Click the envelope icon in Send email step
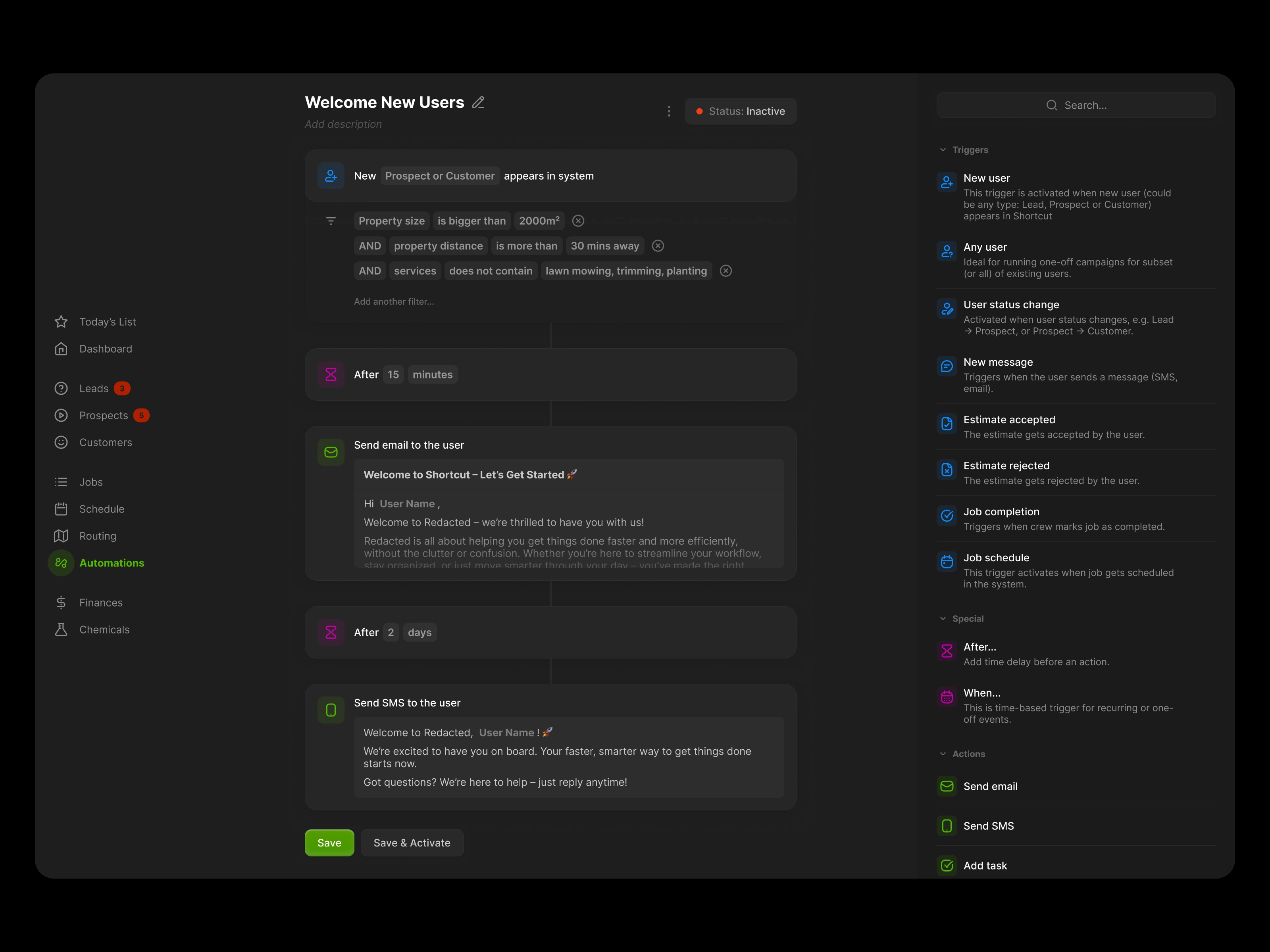 (x=331, y=452)
